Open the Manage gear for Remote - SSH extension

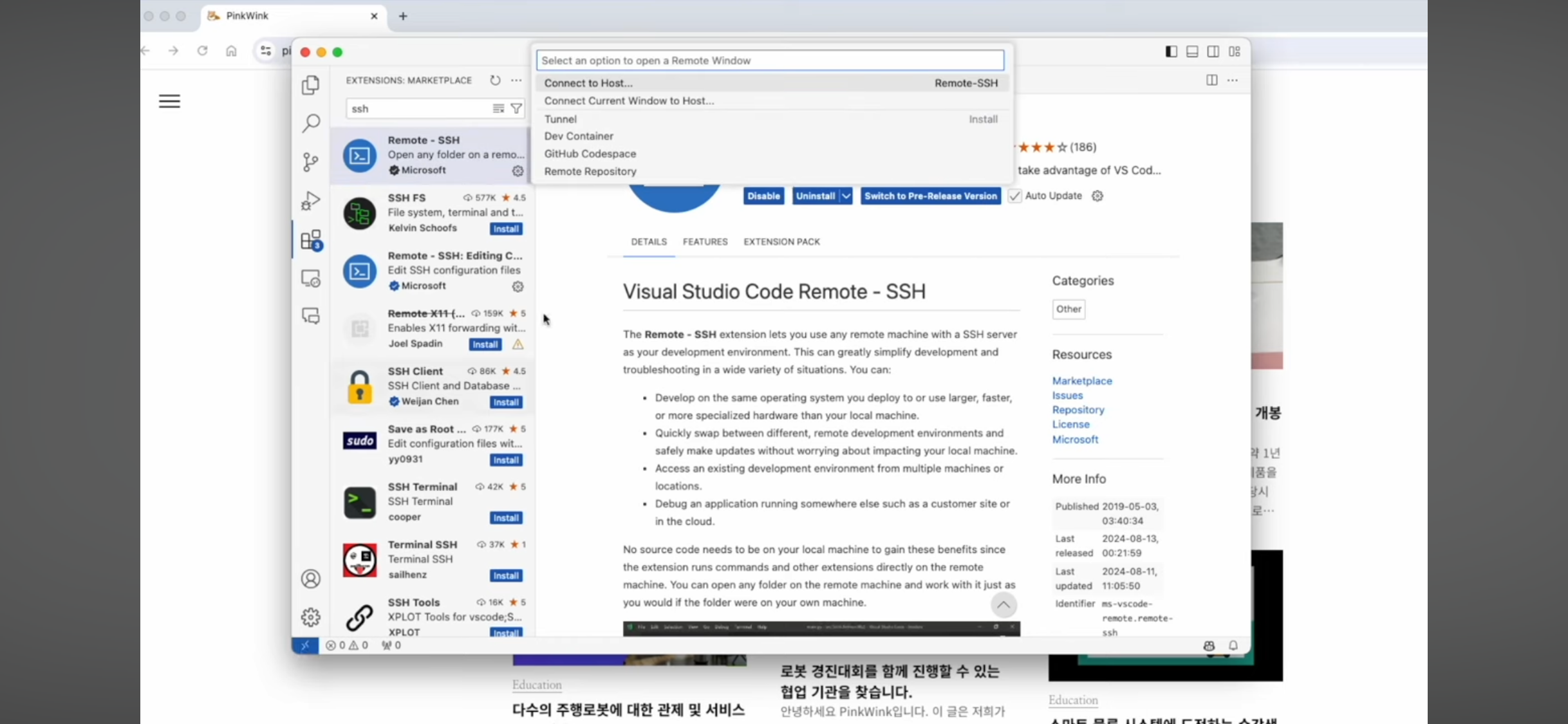[518, 171]
